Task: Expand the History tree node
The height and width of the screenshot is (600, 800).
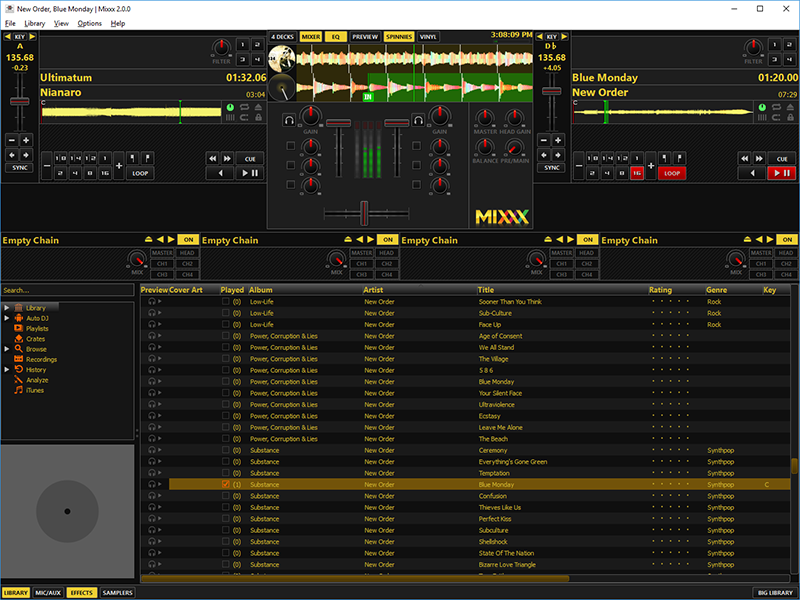Action: pos(7,370)
